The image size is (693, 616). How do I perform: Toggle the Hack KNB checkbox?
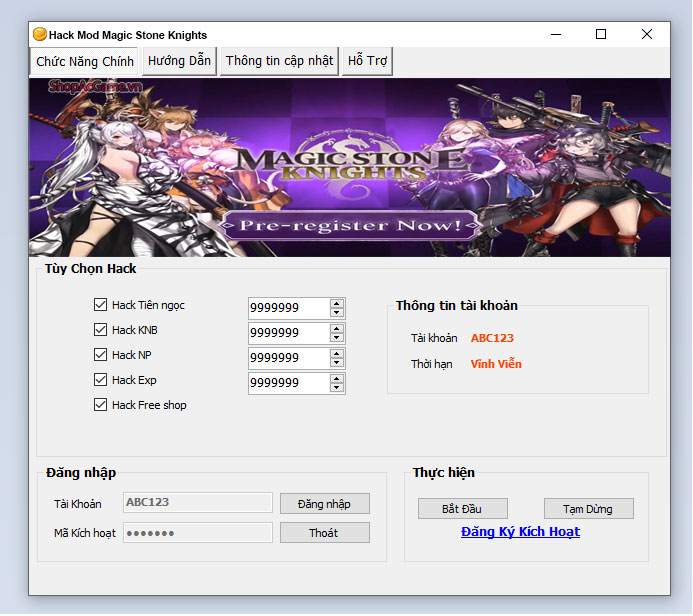(100, 330)
